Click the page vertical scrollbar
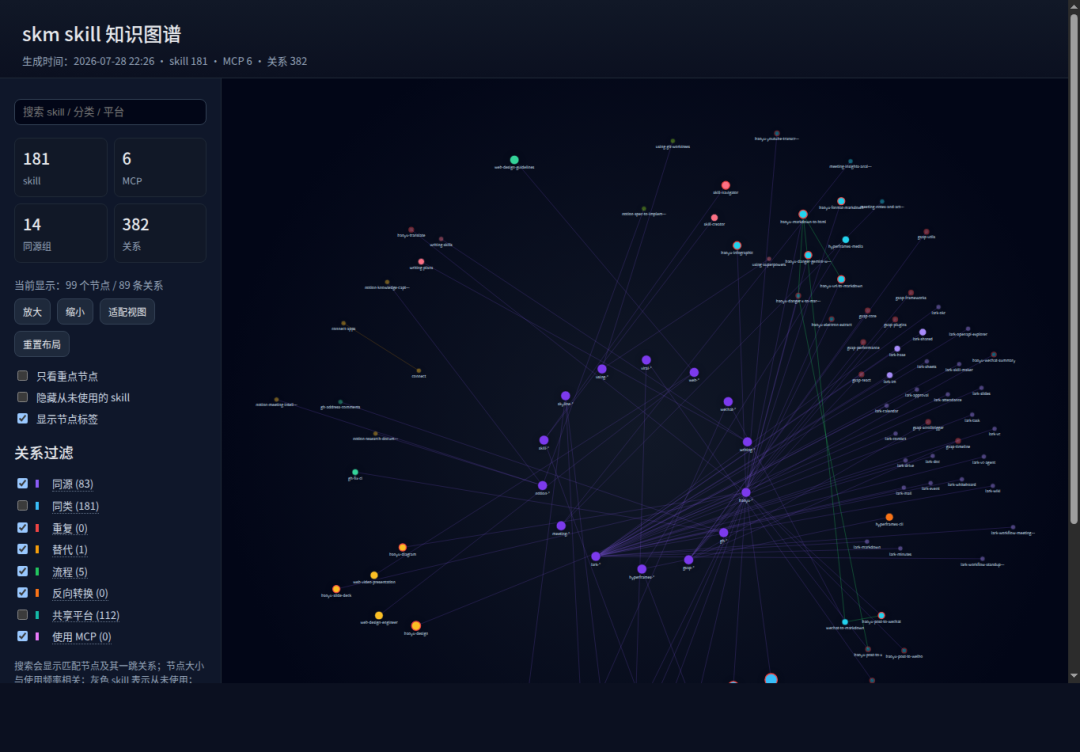 [1074, 269]
